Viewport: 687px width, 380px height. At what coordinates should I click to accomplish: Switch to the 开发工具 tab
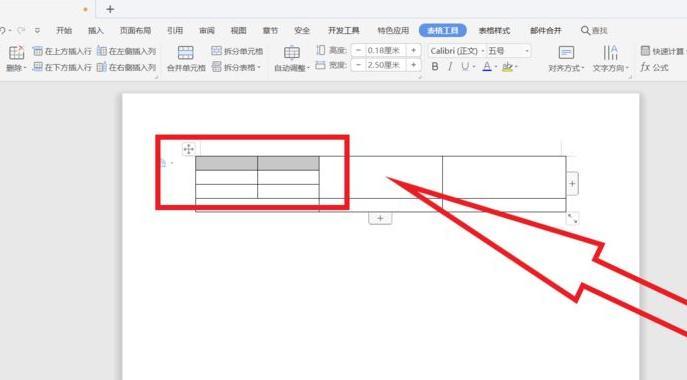click(344, 30)
